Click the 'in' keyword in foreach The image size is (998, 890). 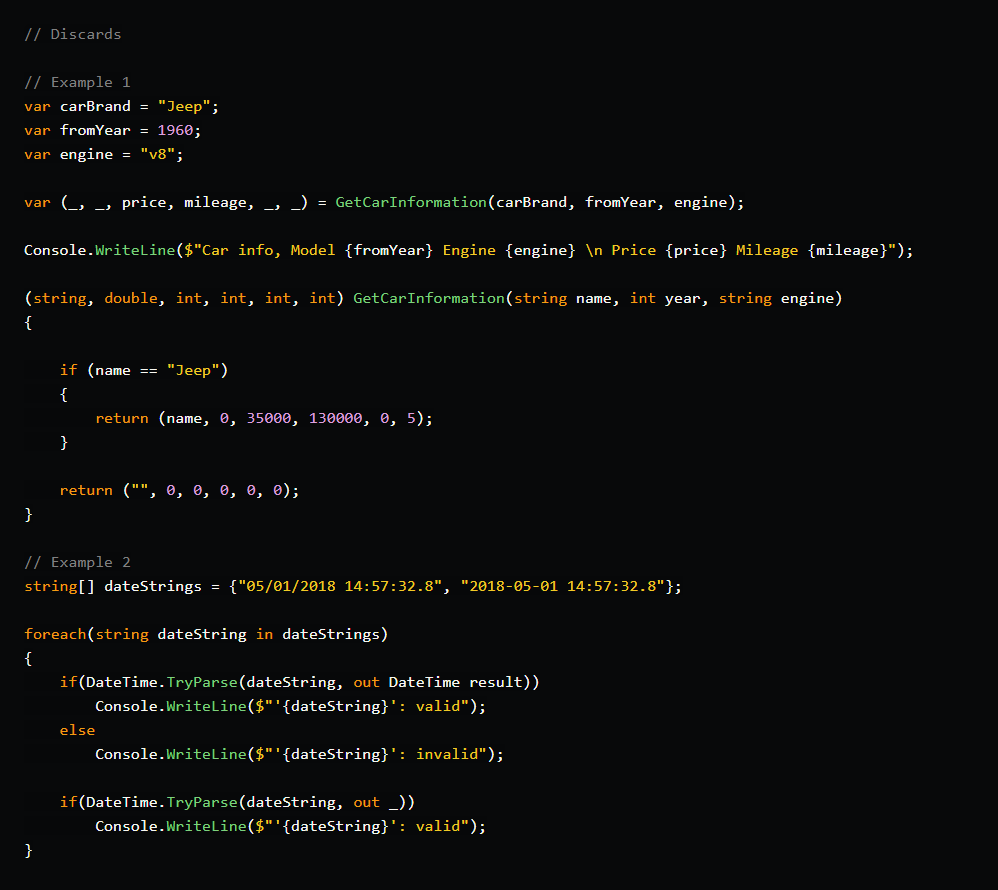tap(264, 634)
